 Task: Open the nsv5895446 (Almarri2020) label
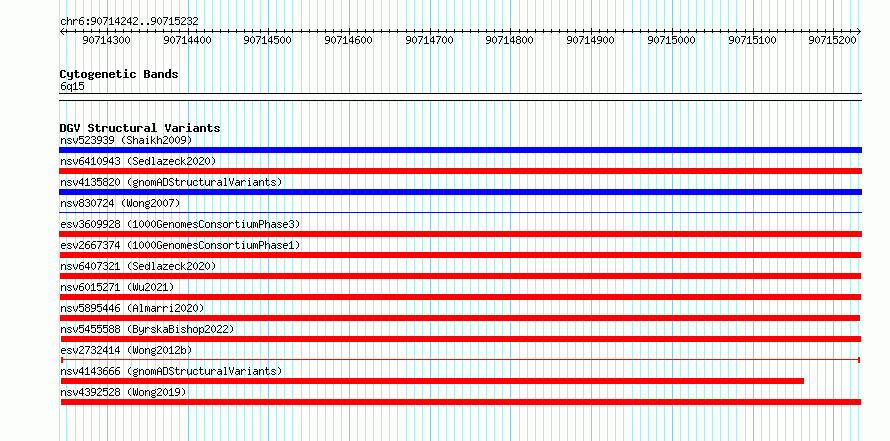point(132,308)
